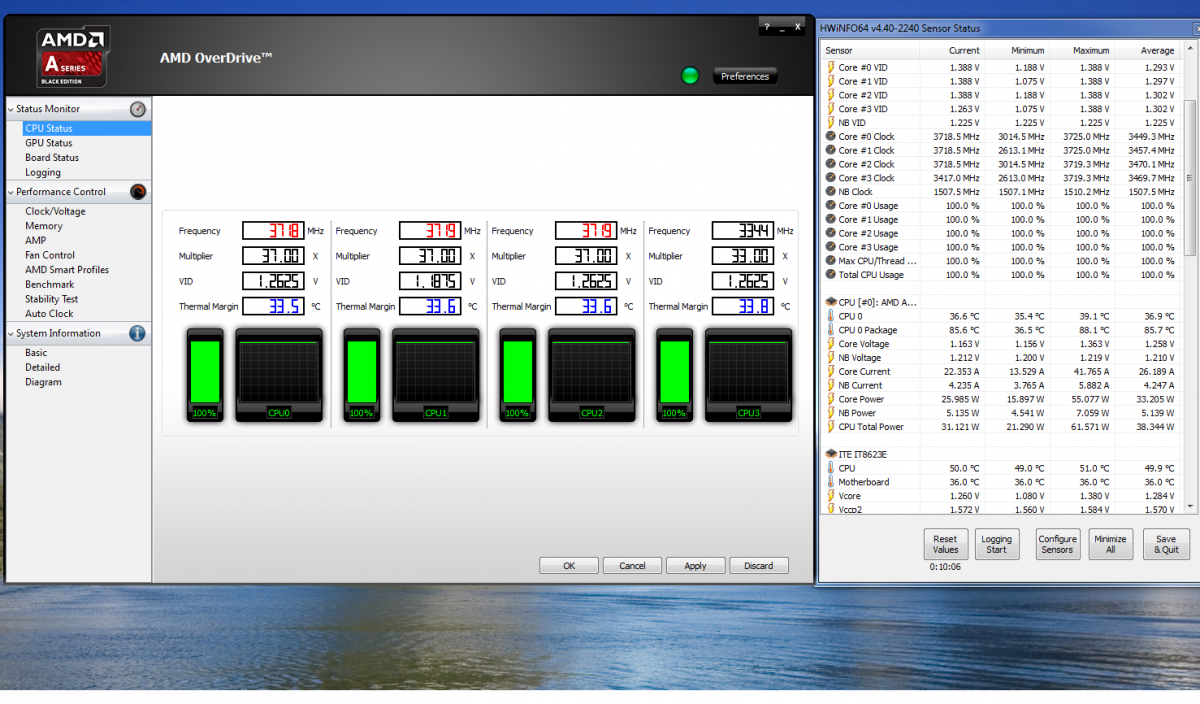Click the Discard button
Image resolution: width=1200 pixels, height=704 pixels.
[758, 566]
